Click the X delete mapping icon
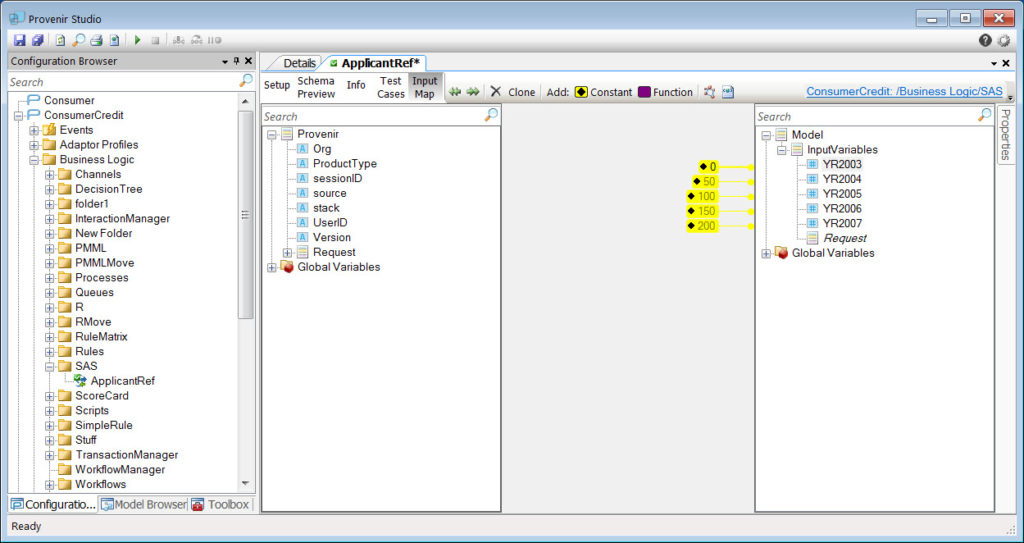Image resolution: width=1024 pixels, height=543 pixels. point(496,92)
